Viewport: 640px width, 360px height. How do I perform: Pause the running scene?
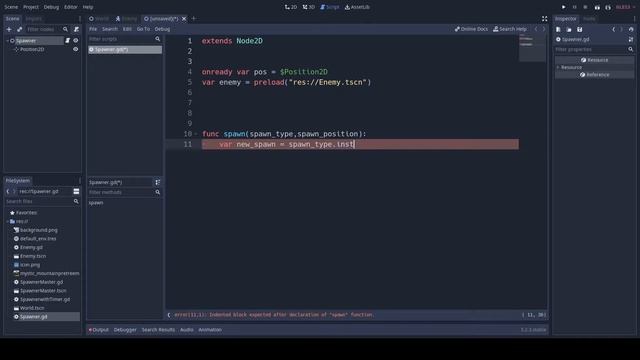pyautogui.click(x=574, y=7)
